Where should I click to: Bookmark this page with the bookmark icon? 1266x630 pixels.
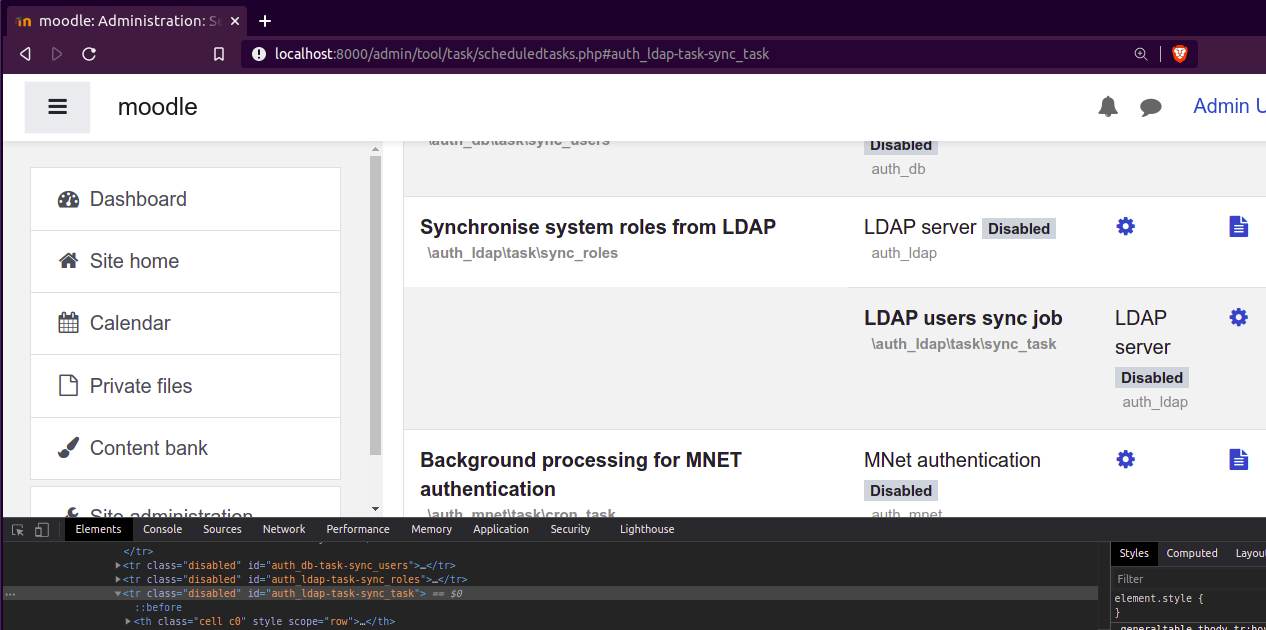point(219,54)
